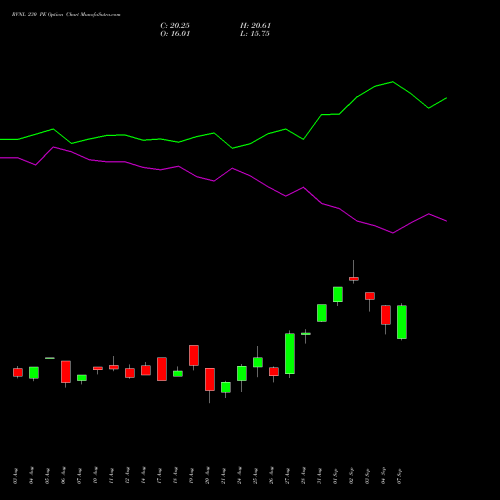Screen dimensions: 500x500
Task: Select the 10 Aug date label
Action: click(x=95, y=476)
